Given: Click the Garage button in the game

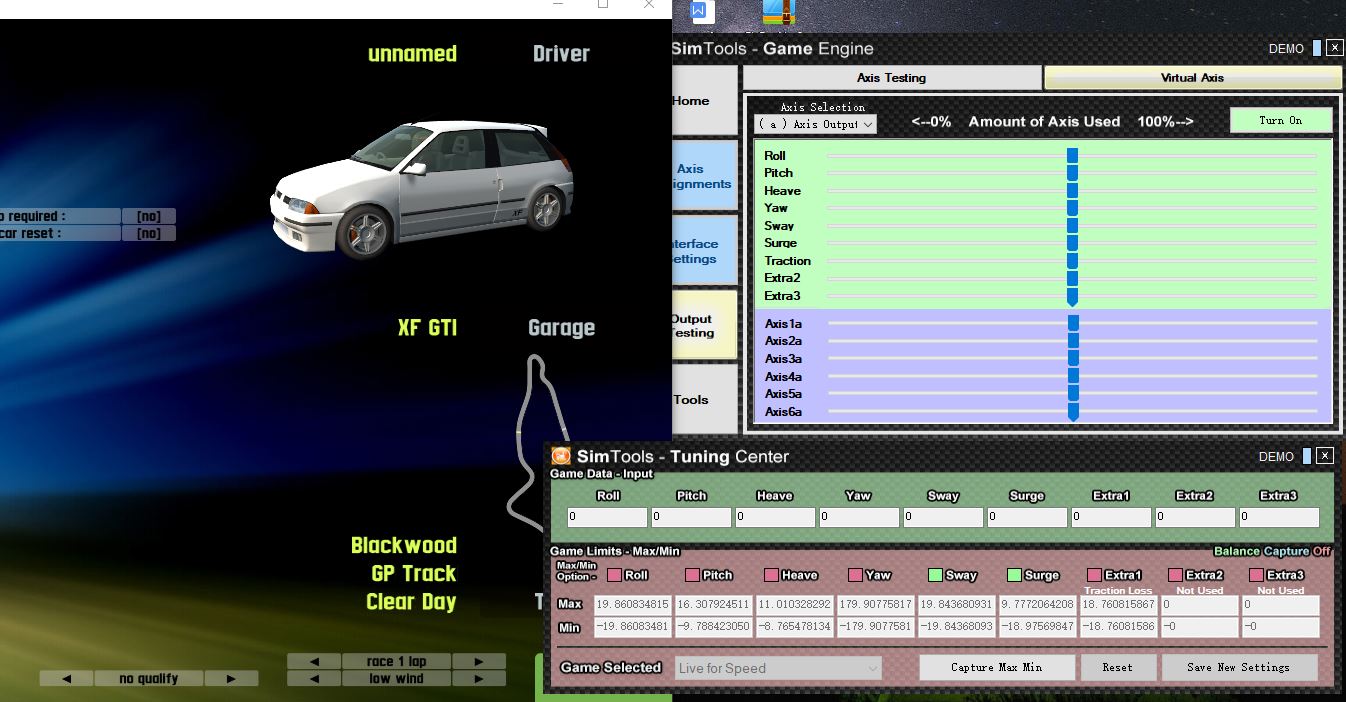Looking at the screenshot, I should [561, 328].
